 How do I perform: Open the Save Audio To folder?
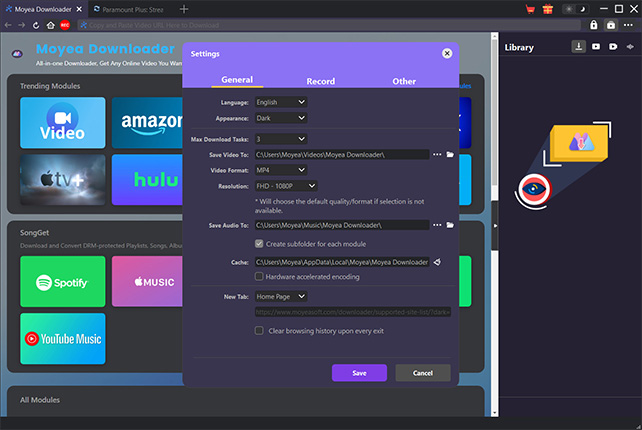[x=450, y=225]
